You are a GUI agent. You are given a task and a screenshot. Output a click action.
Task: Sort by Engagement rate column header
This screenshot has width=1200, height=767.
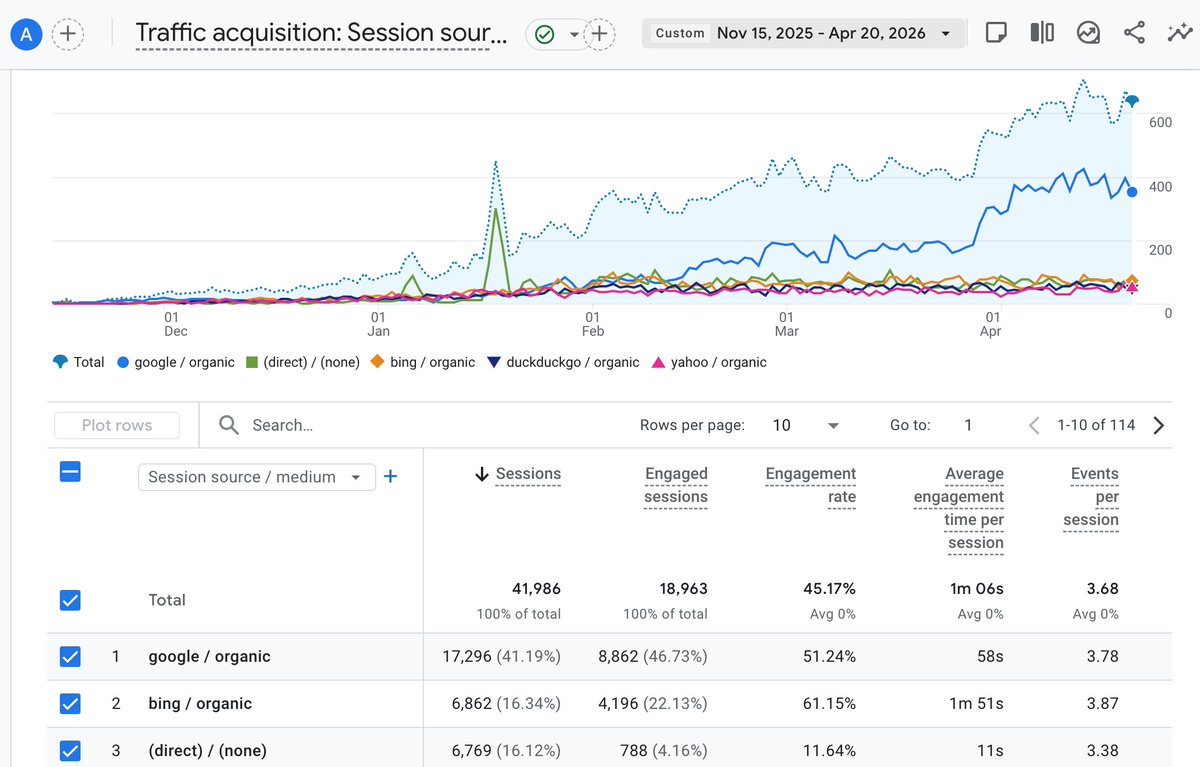pyautogui.click(x=811, y=485)
